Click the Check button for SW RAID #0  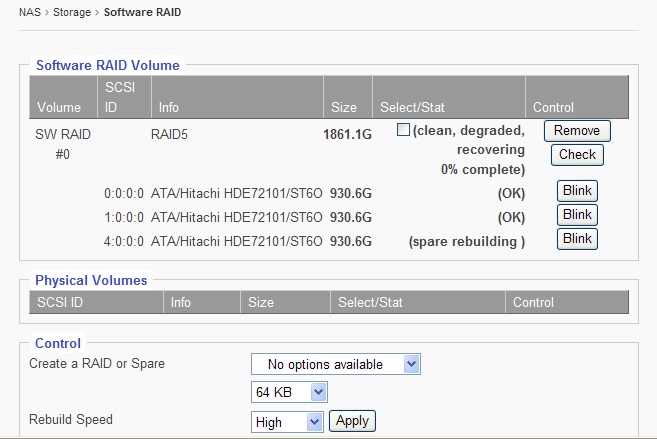[x=577, y=155]
